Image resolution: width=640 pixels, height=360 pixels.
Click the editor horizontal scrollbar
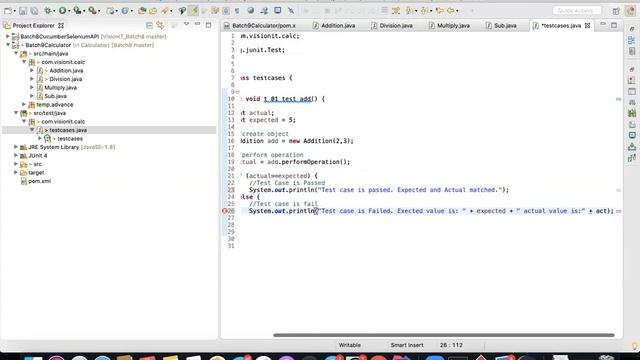[444, 335]
